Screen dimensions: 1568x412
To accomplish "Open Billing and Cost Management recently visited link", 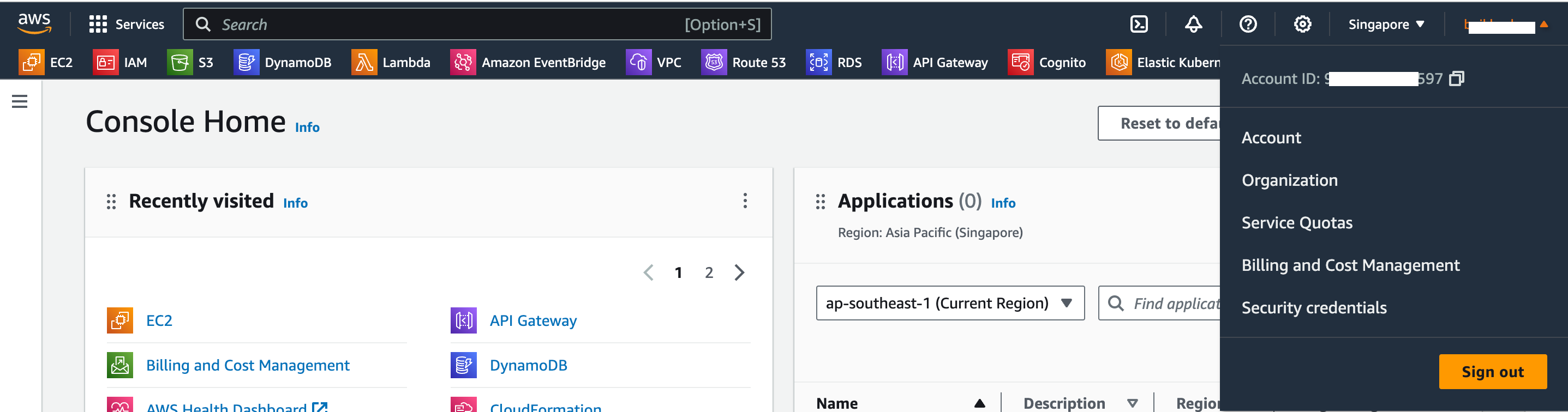I will click(x=248, y=365).
